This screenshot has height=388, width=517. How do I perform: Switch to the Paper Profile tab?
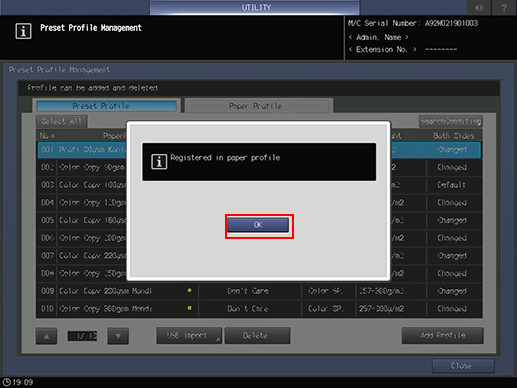click(259, 106)
